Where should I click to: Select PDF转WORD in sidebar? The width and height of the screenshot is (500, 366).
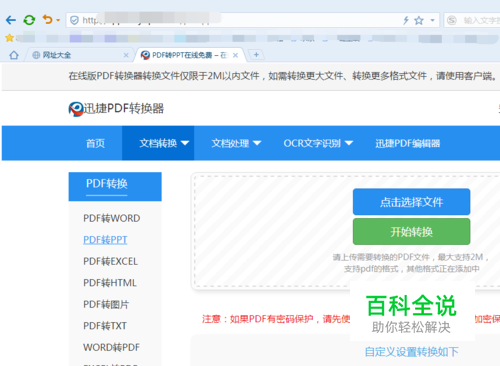coord(112,218)
